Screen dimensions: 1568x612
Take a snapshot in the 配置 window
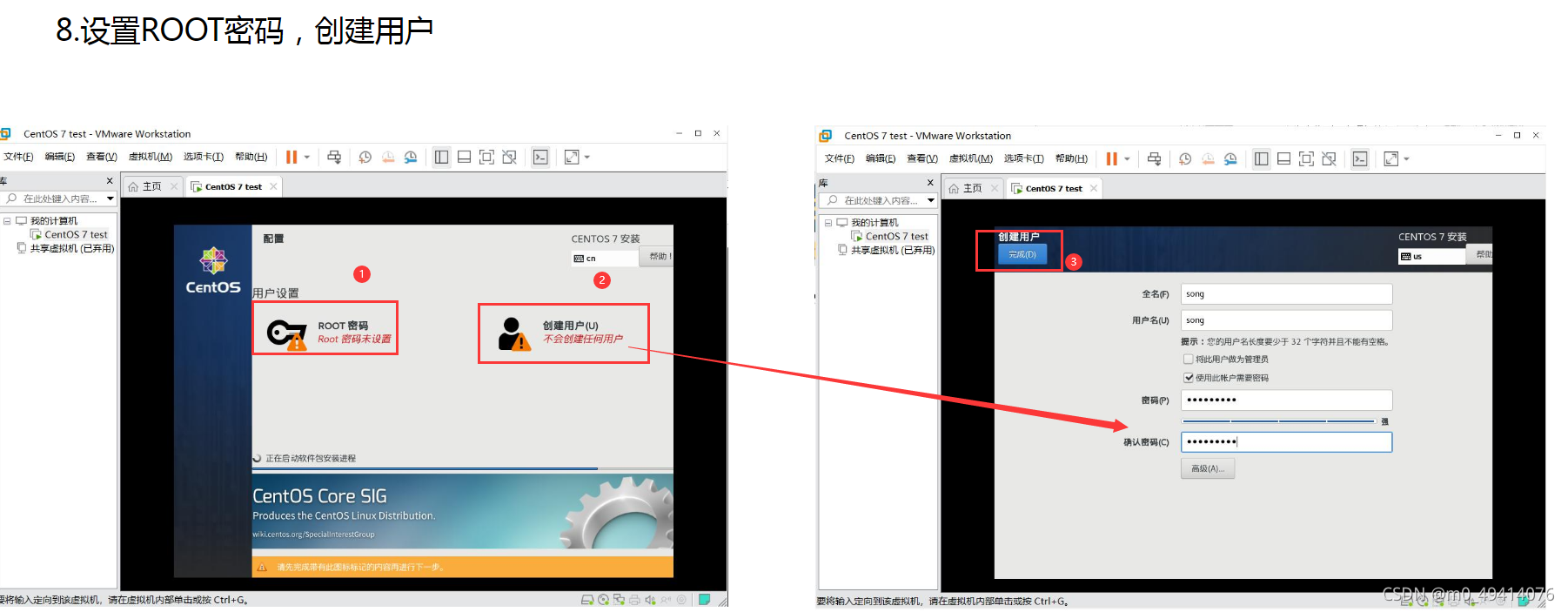click(365, 158)
